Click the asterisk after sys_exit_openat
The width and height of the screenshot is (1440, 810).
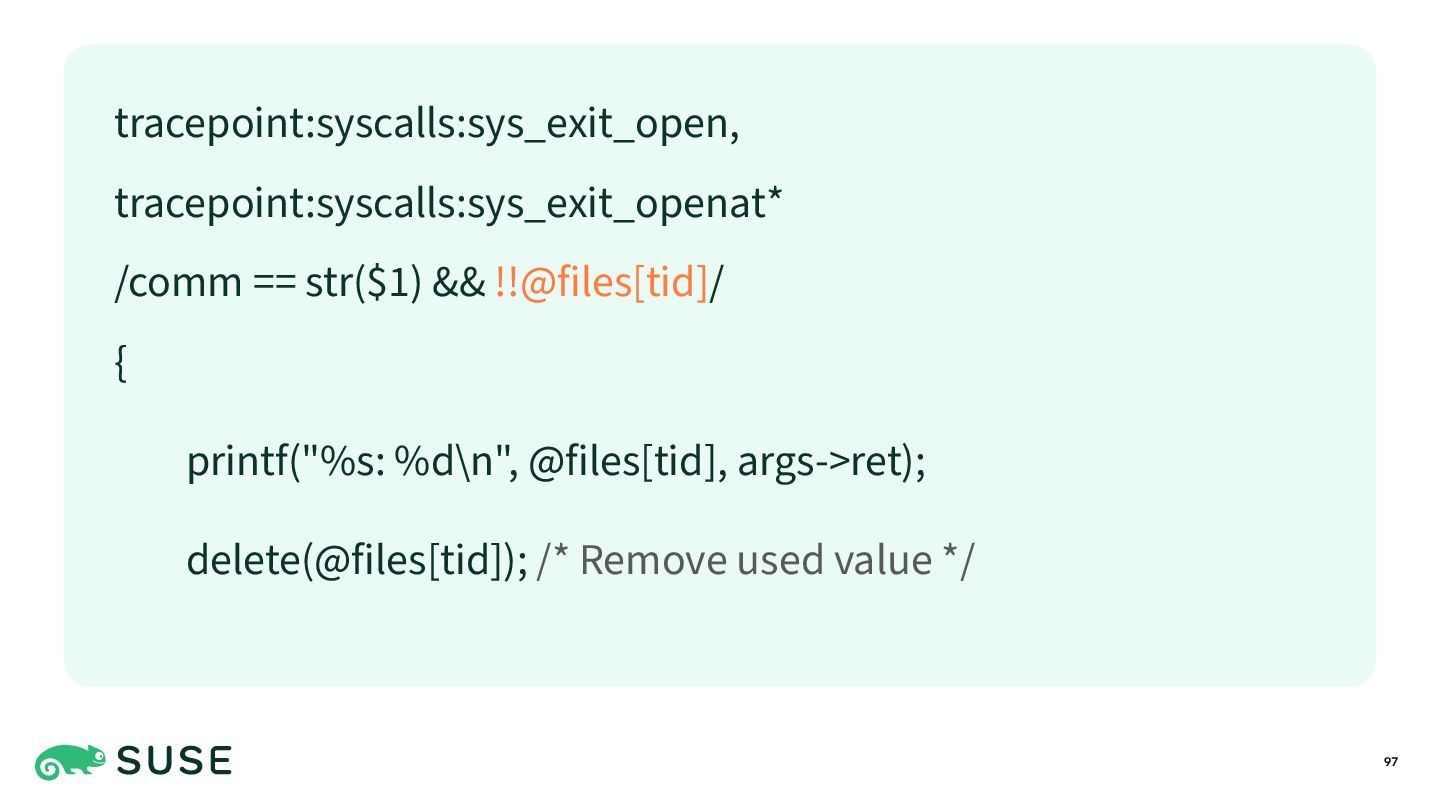(773, 195)
